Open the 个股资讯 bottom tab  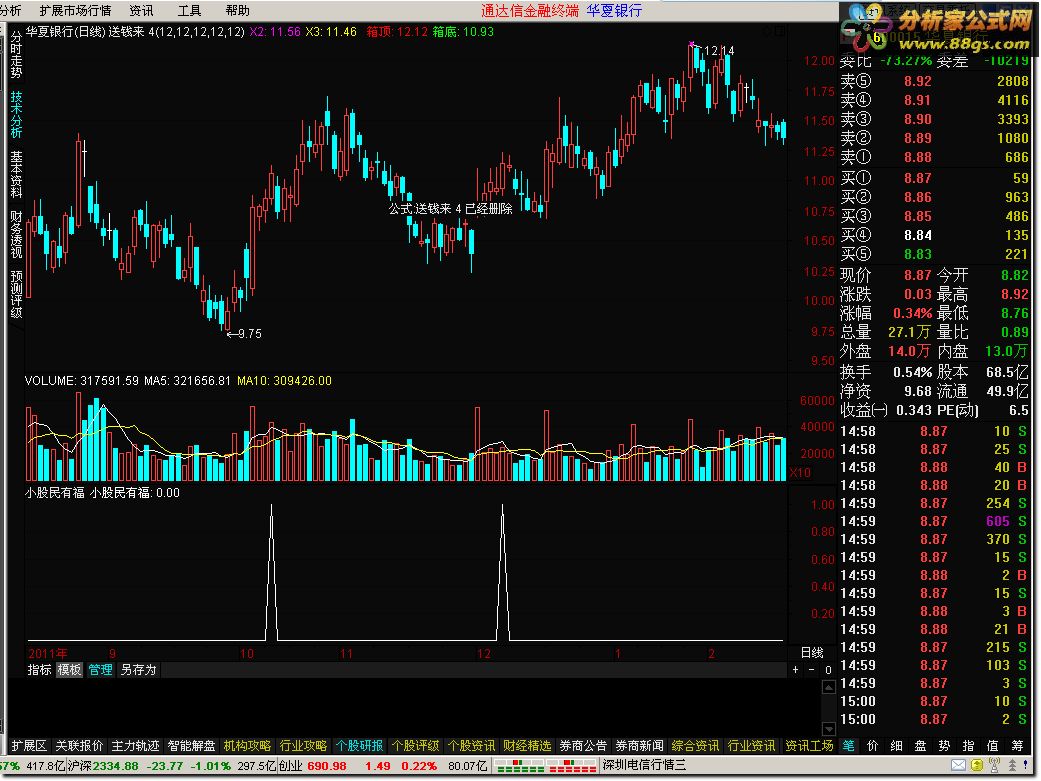(471, 746)
